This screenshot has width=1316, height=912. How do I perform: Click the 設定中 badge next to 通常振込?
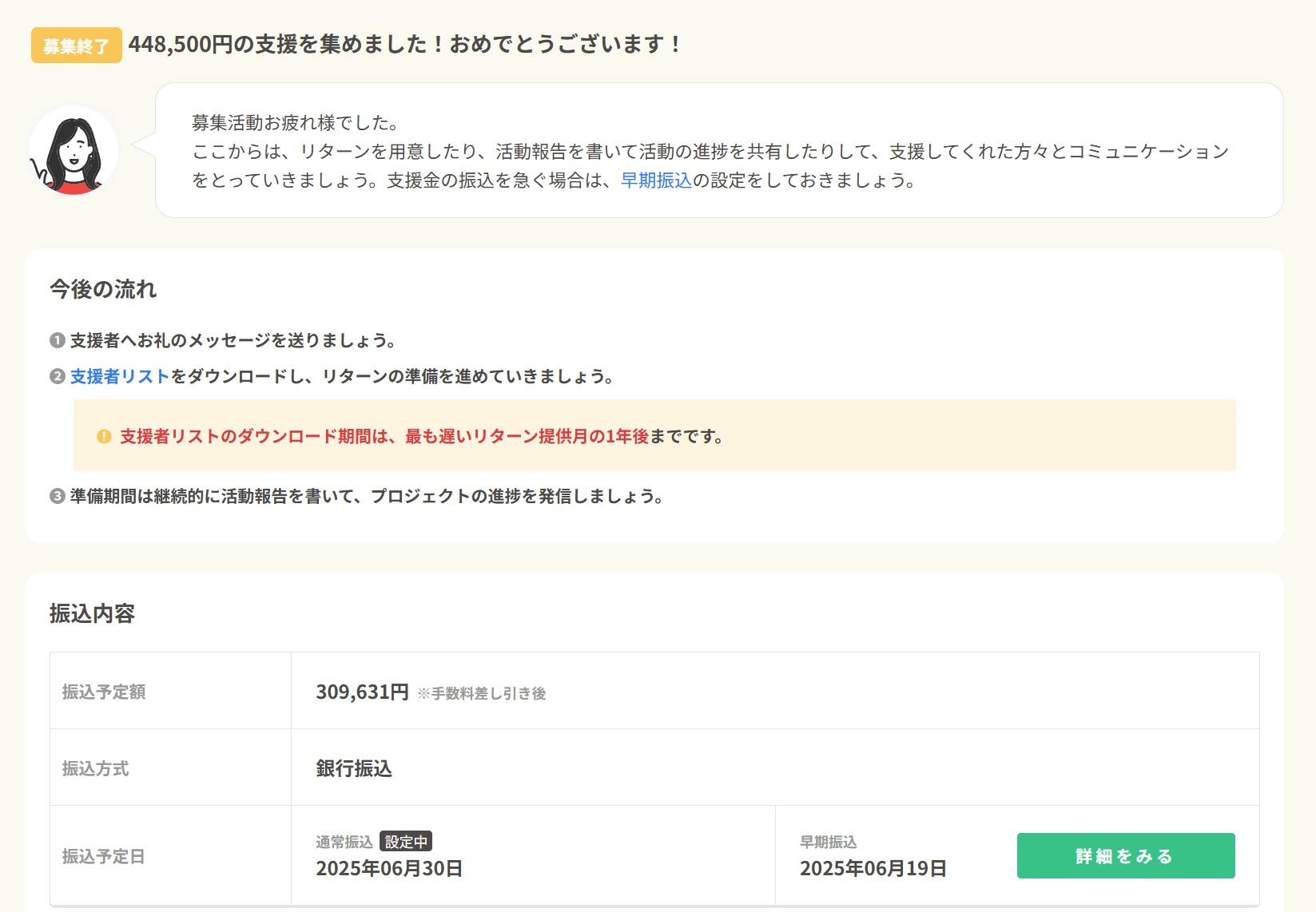(x=406, y=842)
